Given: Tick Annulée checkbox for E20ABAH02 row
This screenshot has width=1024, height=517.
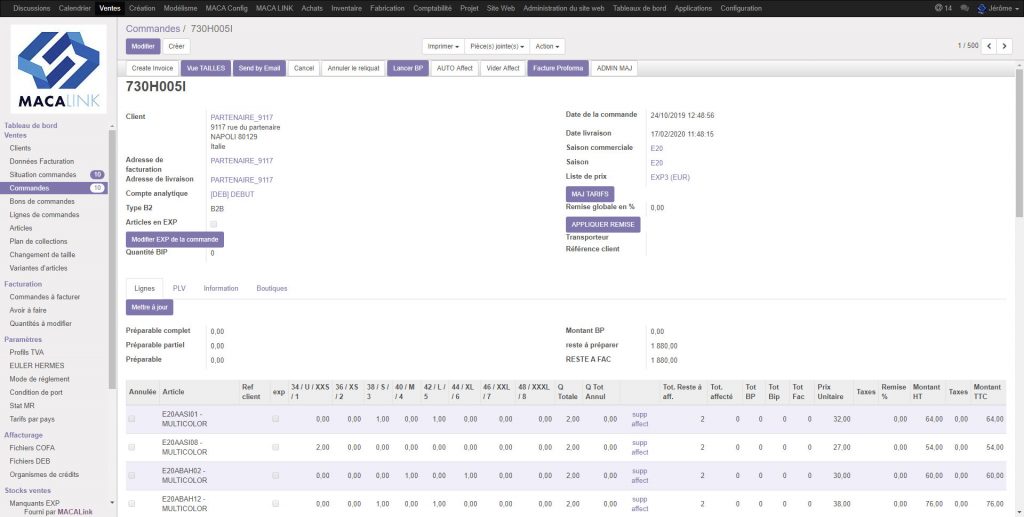Looking at the screenshot, I should pos(132,475).
